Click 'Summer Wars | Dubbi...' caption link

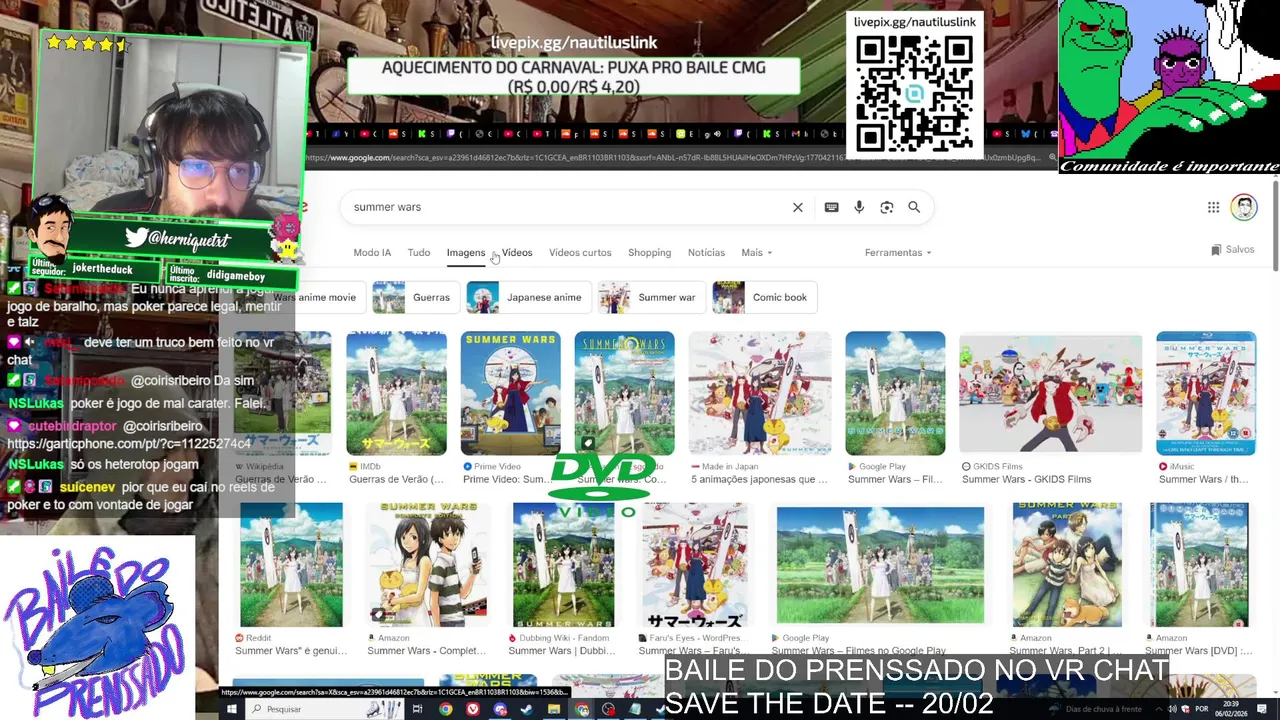pyautogui.click(x=561, y=651)
